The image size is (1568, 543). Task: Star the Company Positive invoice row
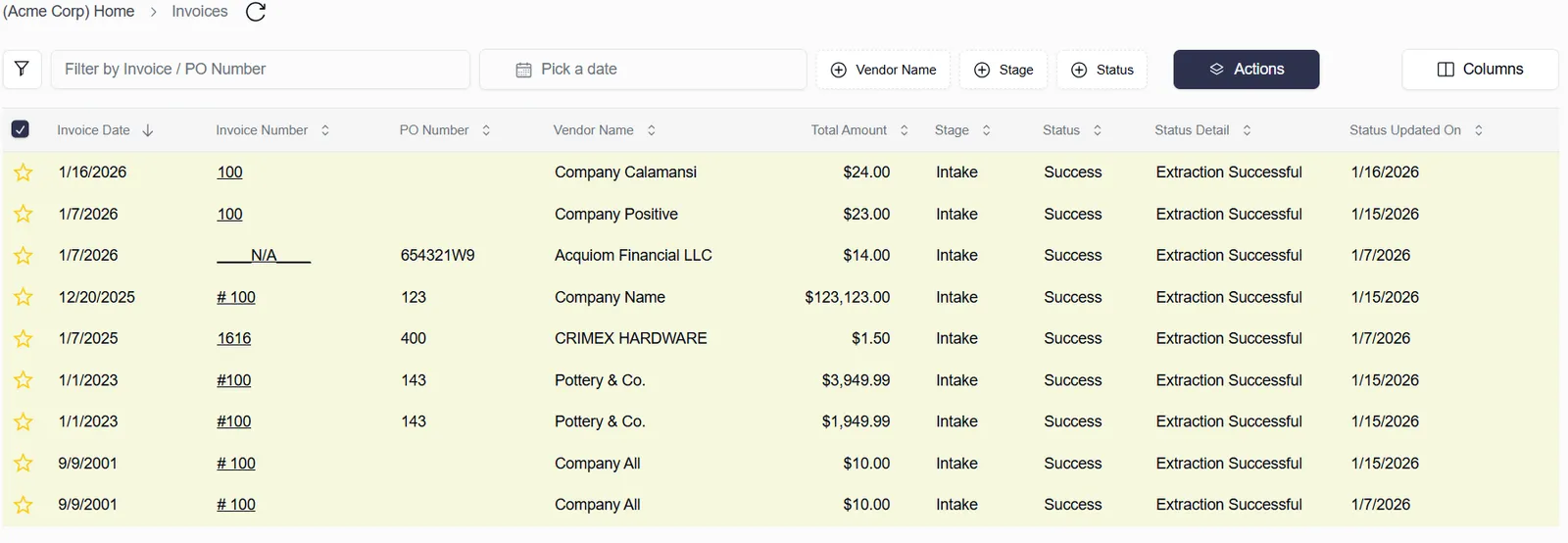pyautogui.click(x=24, y=214)
